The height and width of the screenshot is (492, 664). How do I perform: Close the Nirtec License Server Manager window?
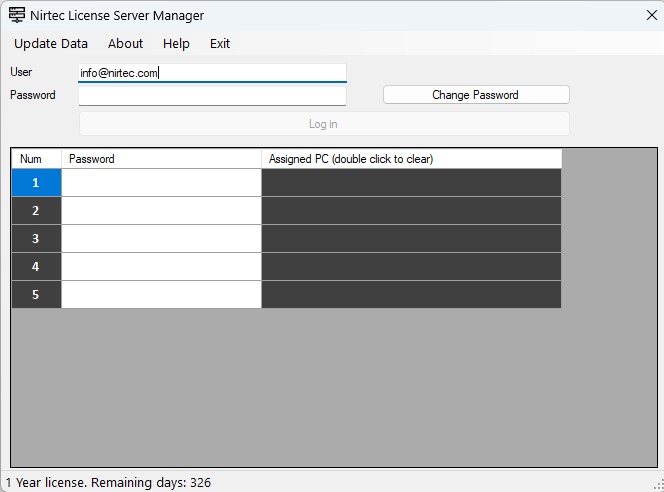click(x=652, y=15)
